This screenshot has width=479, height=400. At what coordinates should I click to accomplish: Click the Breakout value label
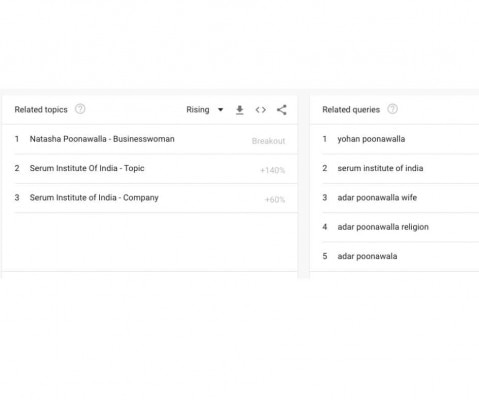(x=268, y=141)
